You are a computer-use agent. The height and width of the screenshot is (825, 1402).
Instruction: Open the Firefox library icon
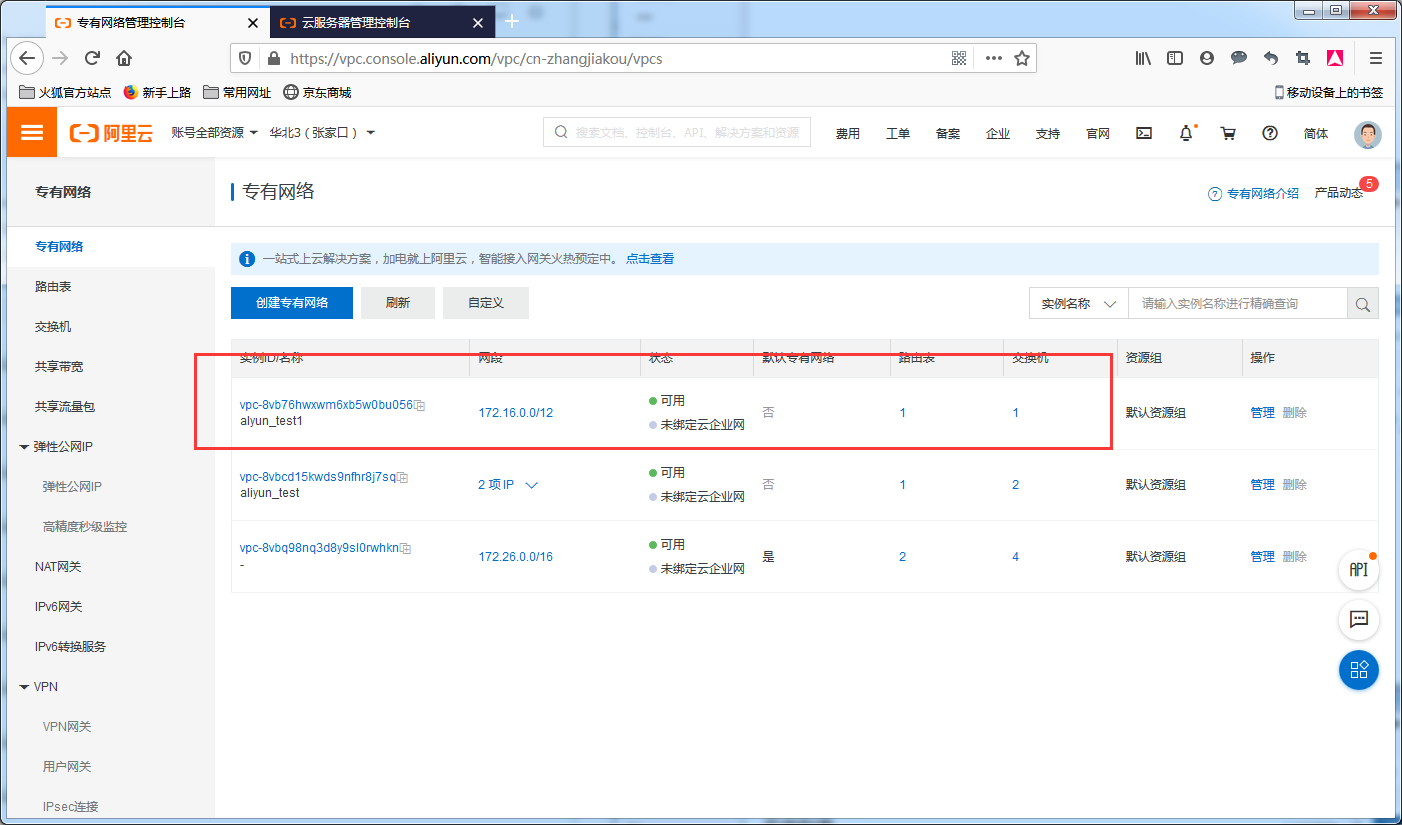click(x=1143, y=58)
